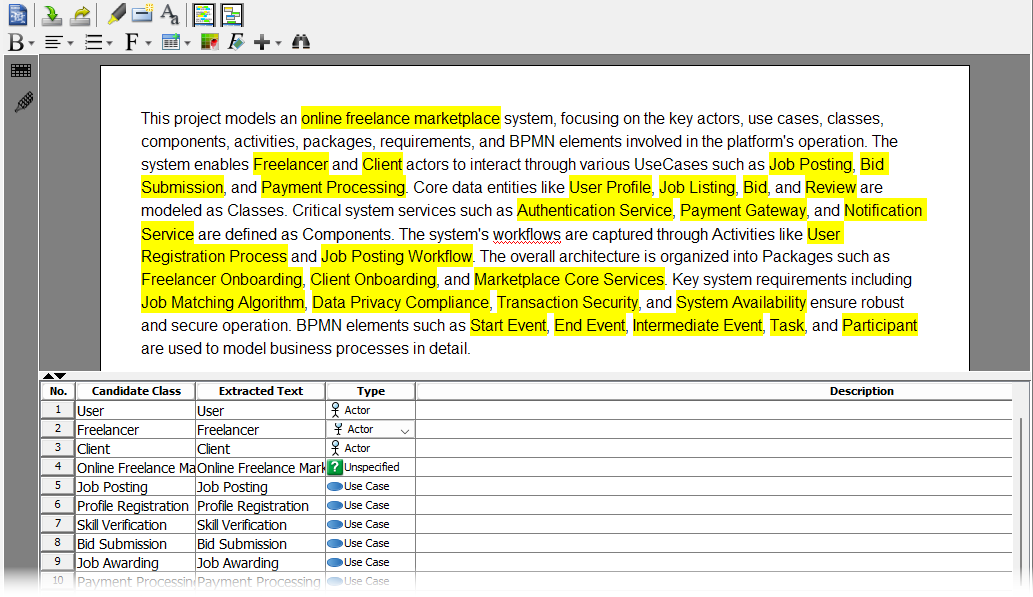Viewport: 1033px width, 597px height.
Task: Toggle the diagram view button
Action: coord(231,14)
